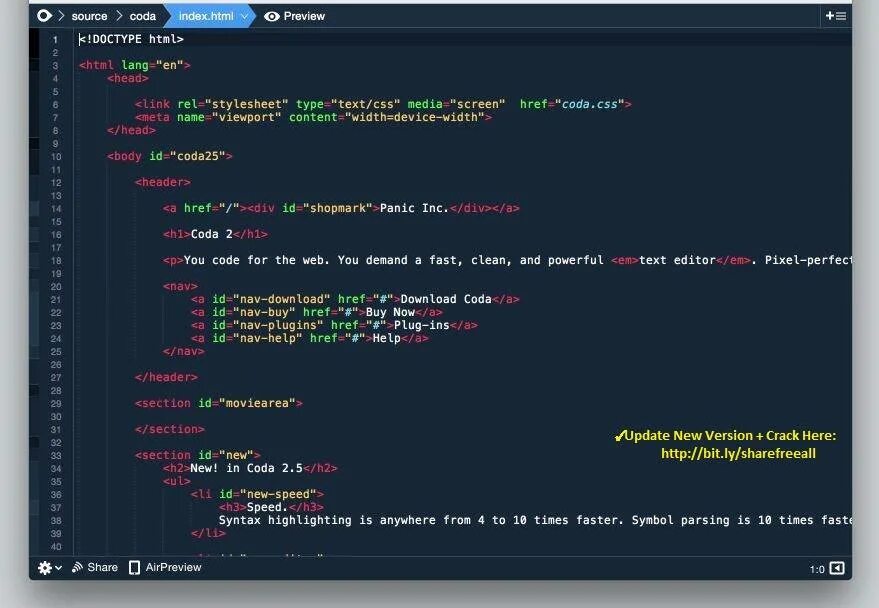879x608 pixels.
Task: Click the Panic Inc. text
Action: click(x=414, y=208)
